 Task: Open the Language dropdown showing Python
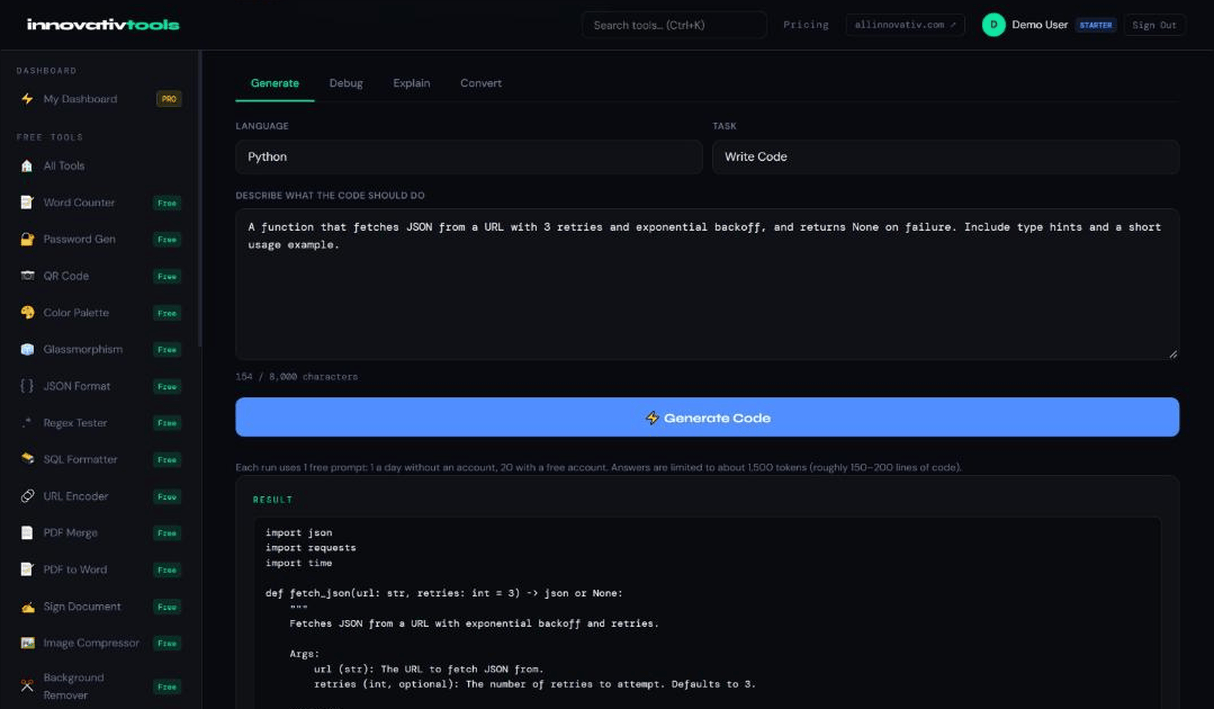[x=469, y=157]
